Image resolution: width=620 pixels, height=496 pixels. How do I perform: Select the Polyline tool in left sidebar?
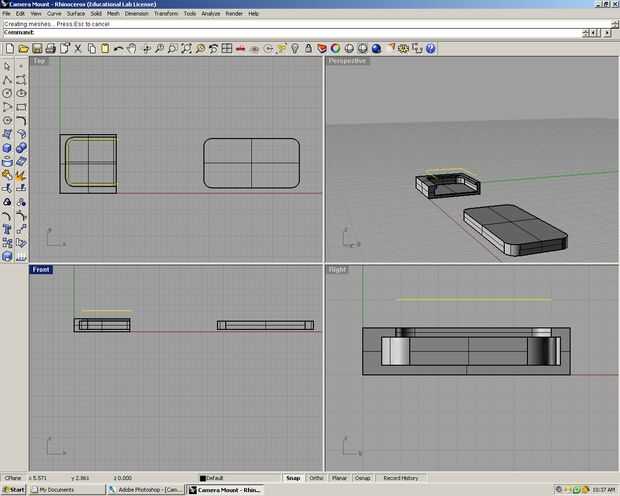(7, 80)
